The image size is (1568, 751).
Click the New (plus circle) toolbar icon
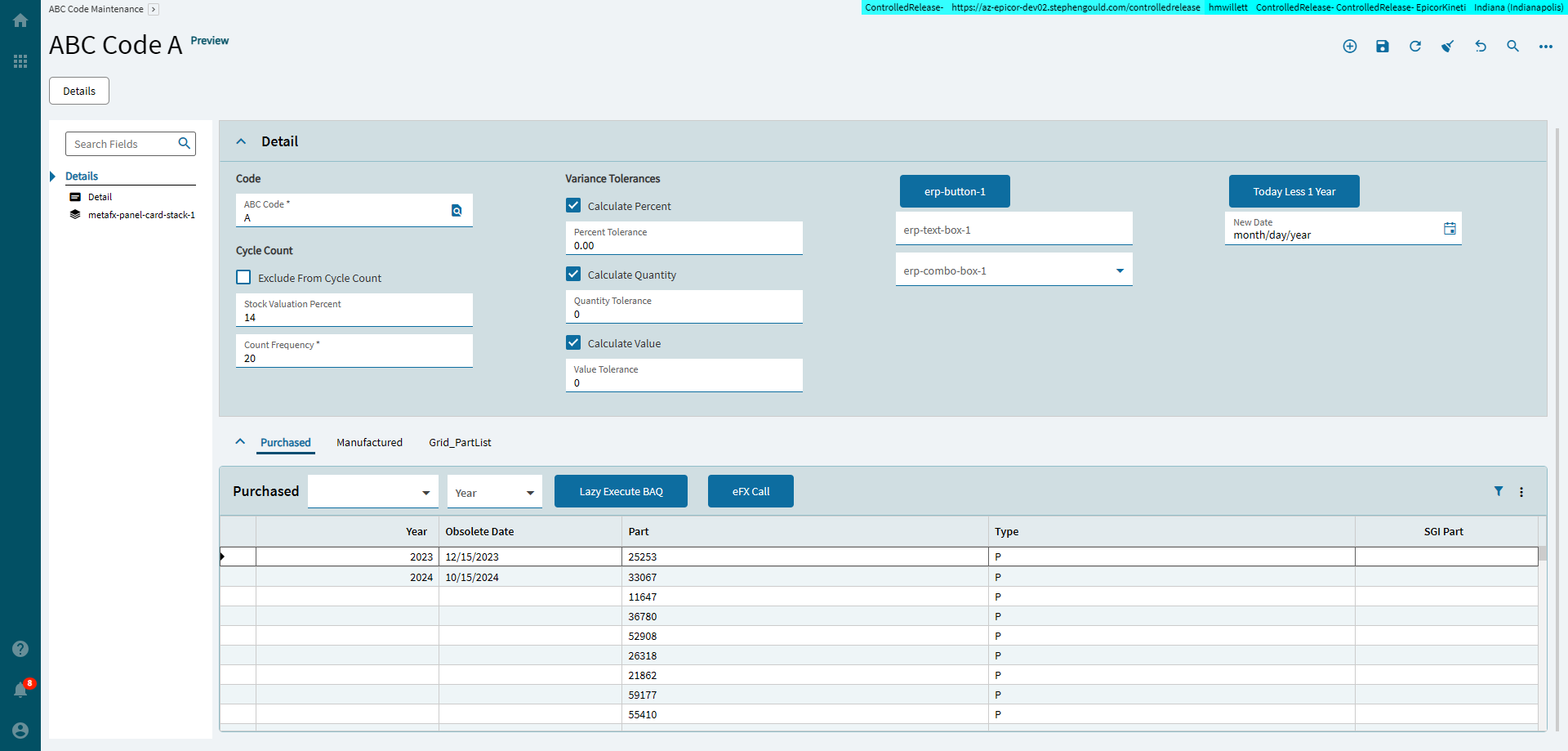point(1350,47)
